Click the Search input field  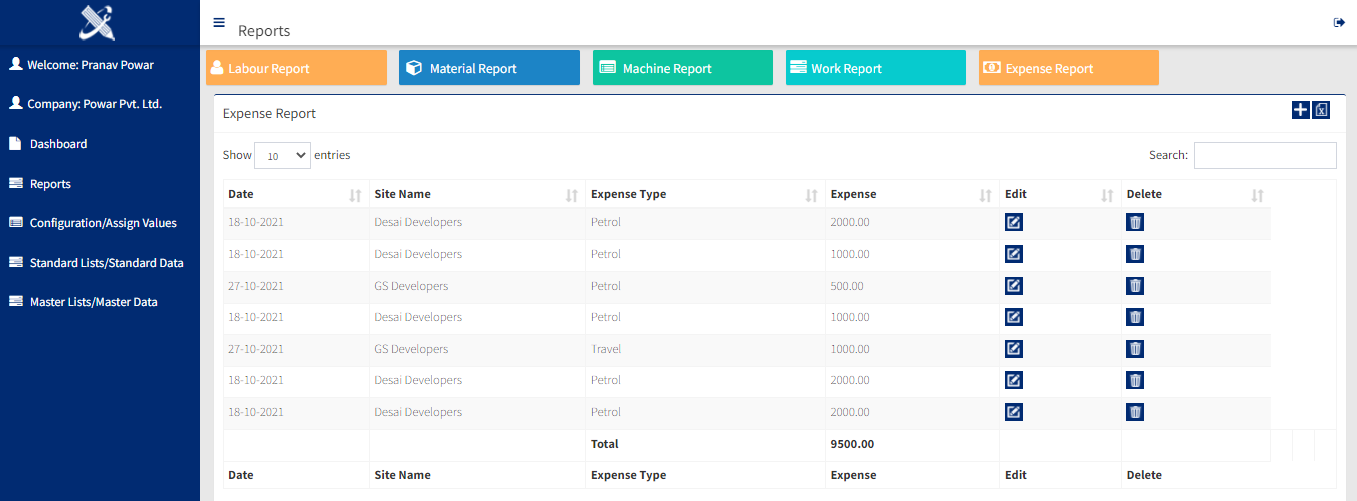pos(1264,156)
